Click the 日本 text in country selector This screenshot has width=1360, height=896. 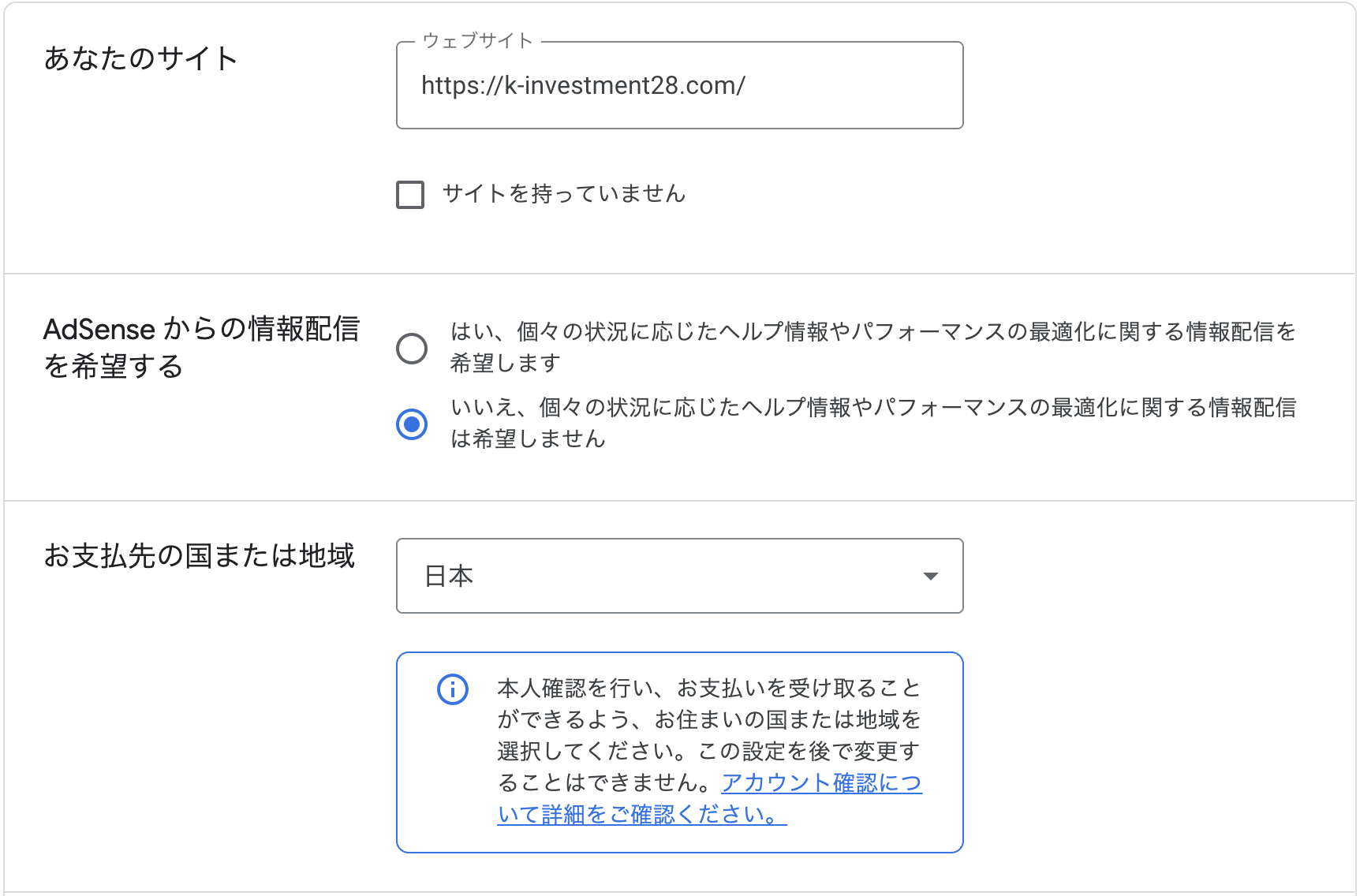pyautogui.click(x=449, y=576)
